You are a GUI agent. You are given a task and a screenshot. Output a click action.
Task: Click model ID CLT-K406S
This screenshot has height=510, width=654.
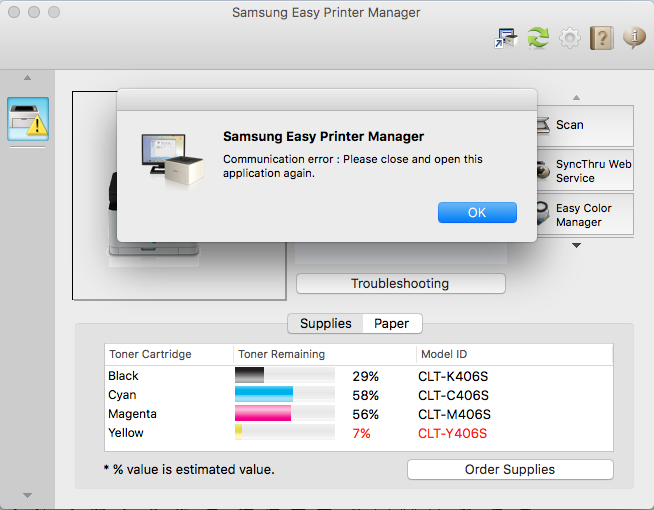point(453,377)
